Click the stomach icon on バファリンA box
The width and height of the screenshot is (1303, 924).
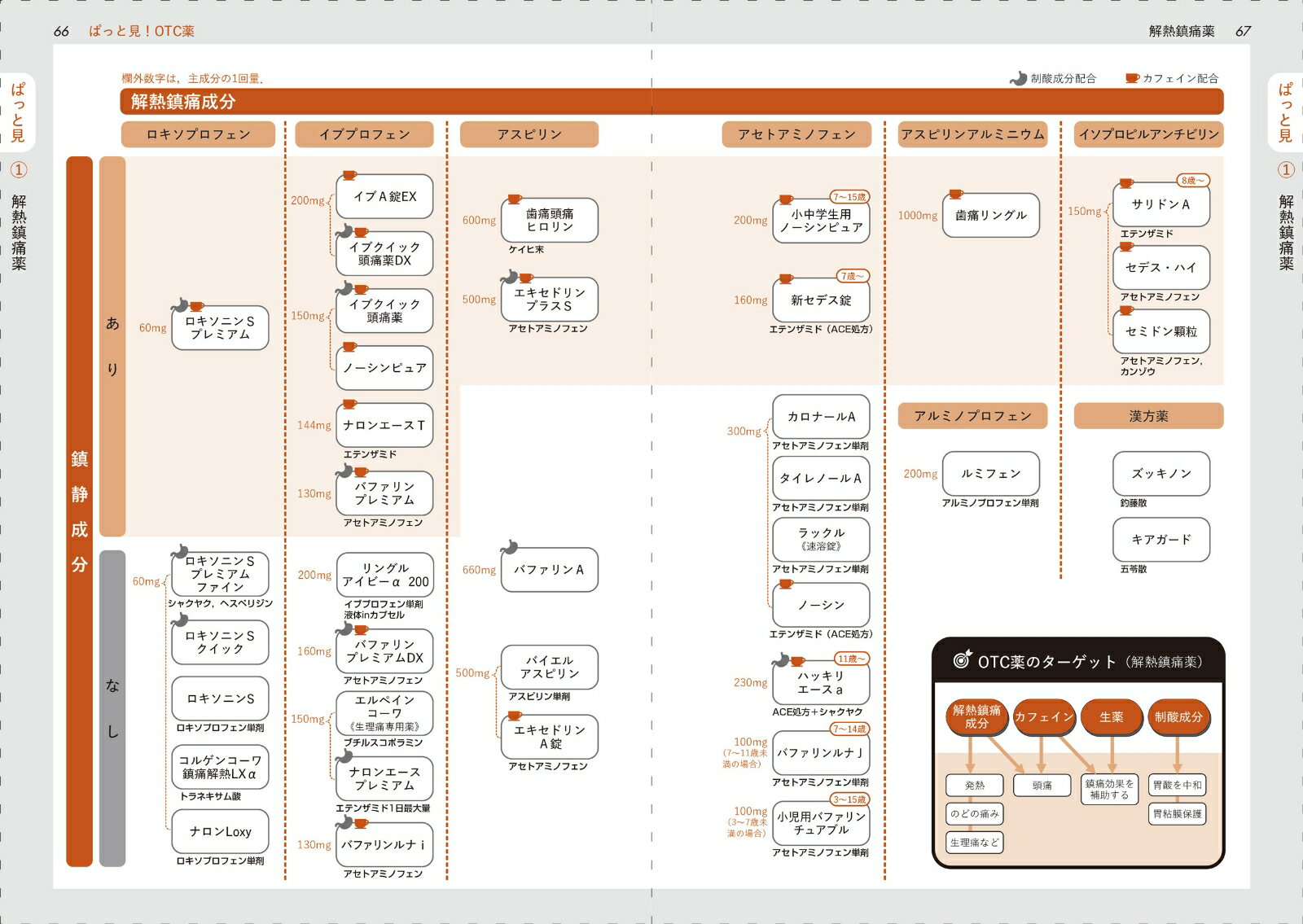[510, 547]
